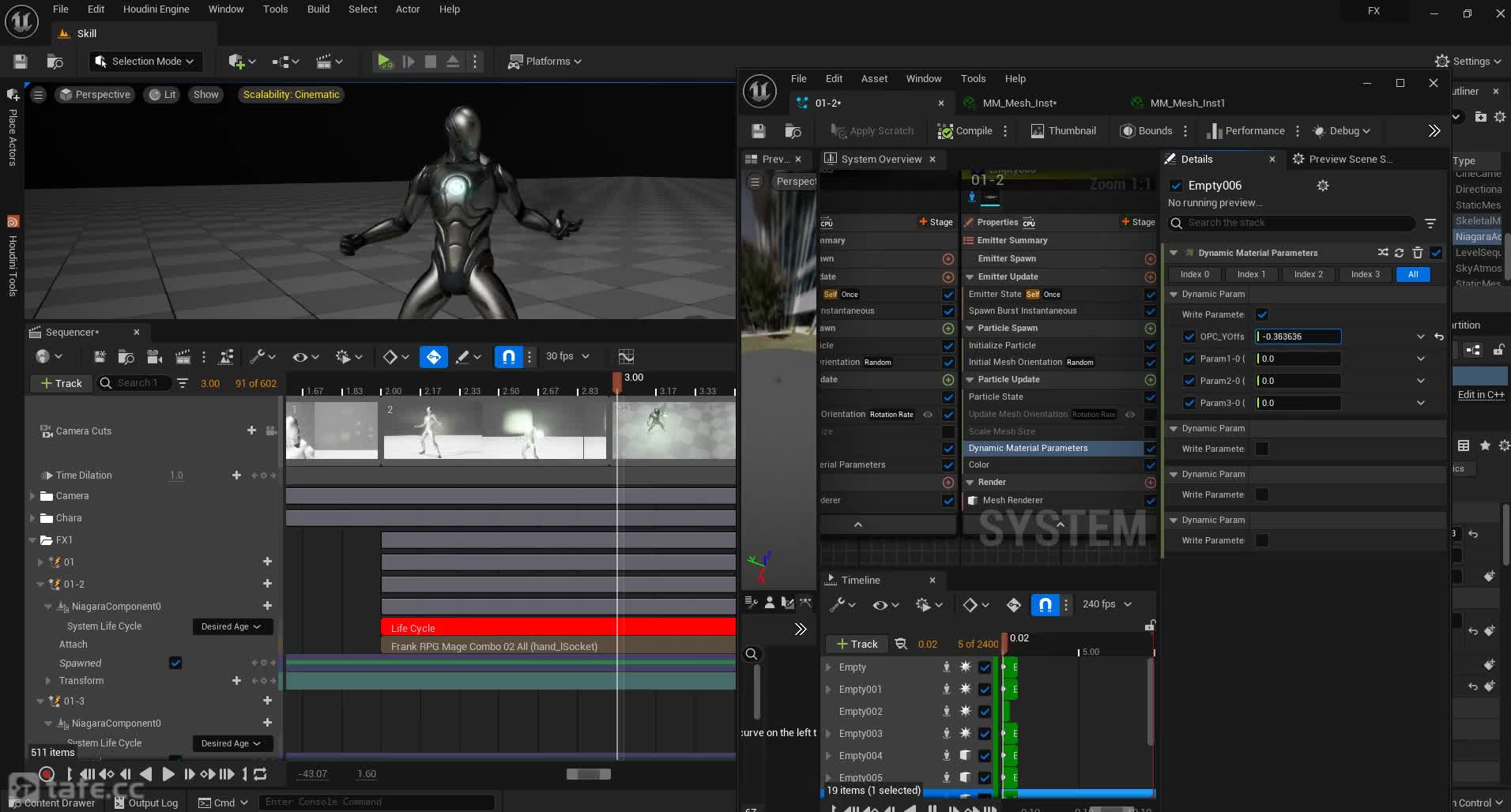The image size is (1511, 812).
Task: Click the Index 2 button
Action: click(x=1308, y=275)
